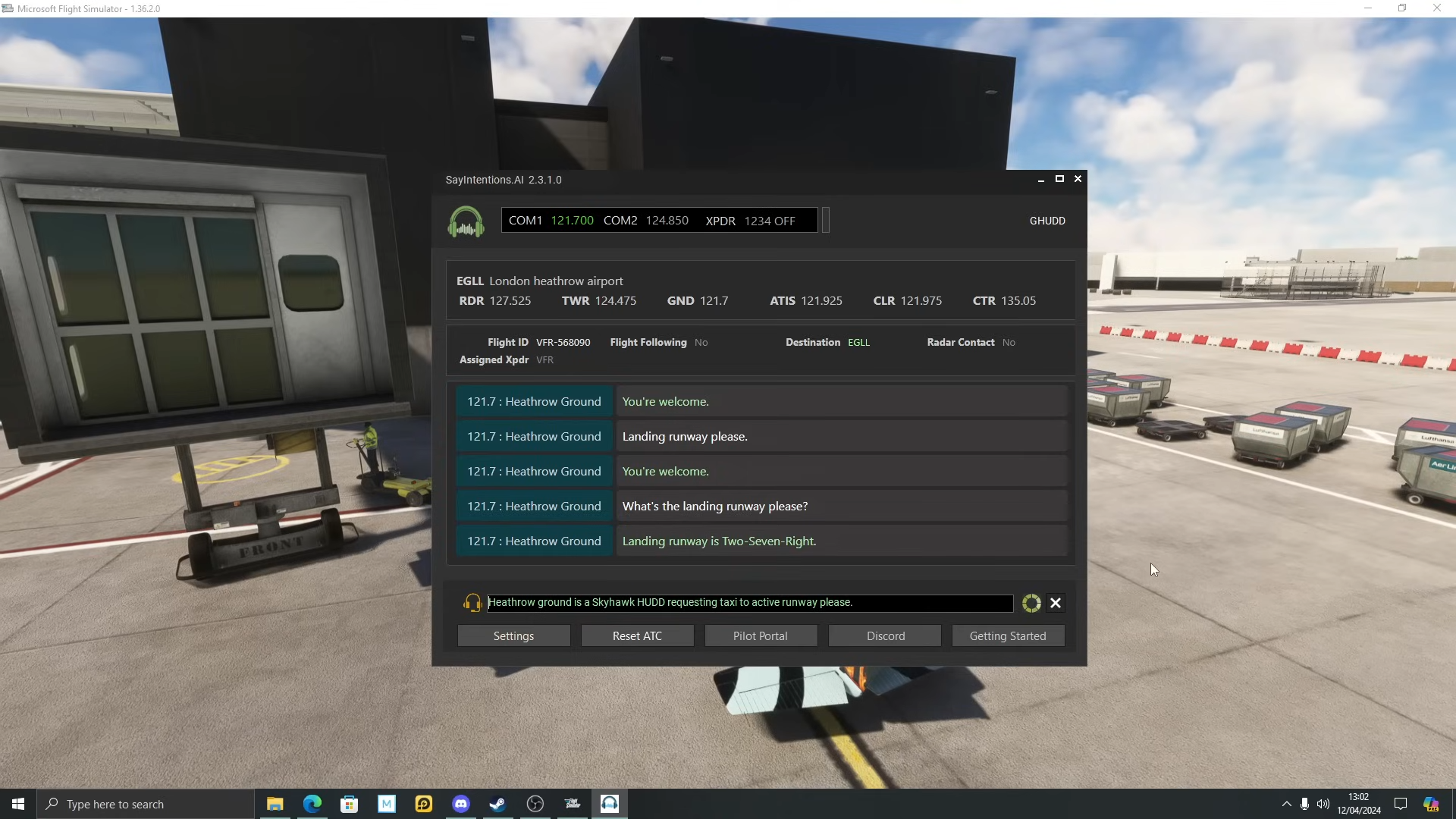The width and height of the screenshot is (1456, 819).
Task: Open the Pilot Portal
Action: click(x=761, y=635)
